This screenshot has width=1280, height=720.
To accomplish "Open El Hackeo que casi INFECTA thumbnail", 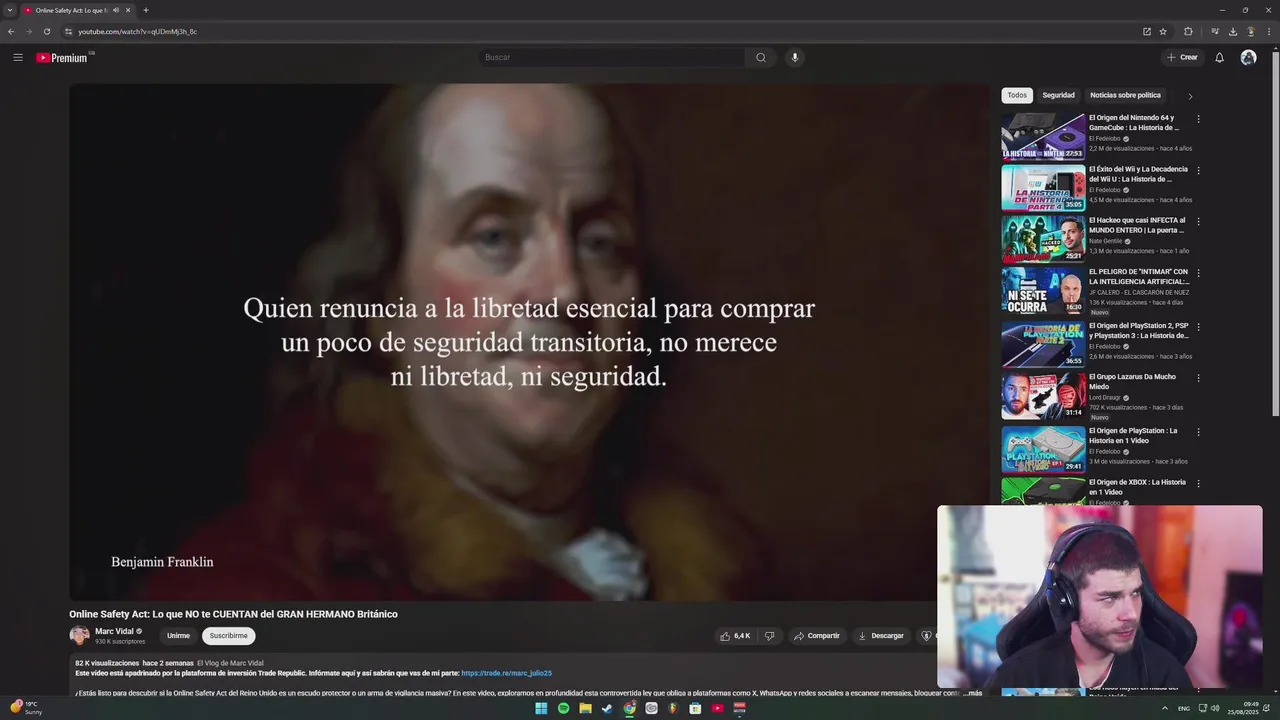I will (1043, 239).
